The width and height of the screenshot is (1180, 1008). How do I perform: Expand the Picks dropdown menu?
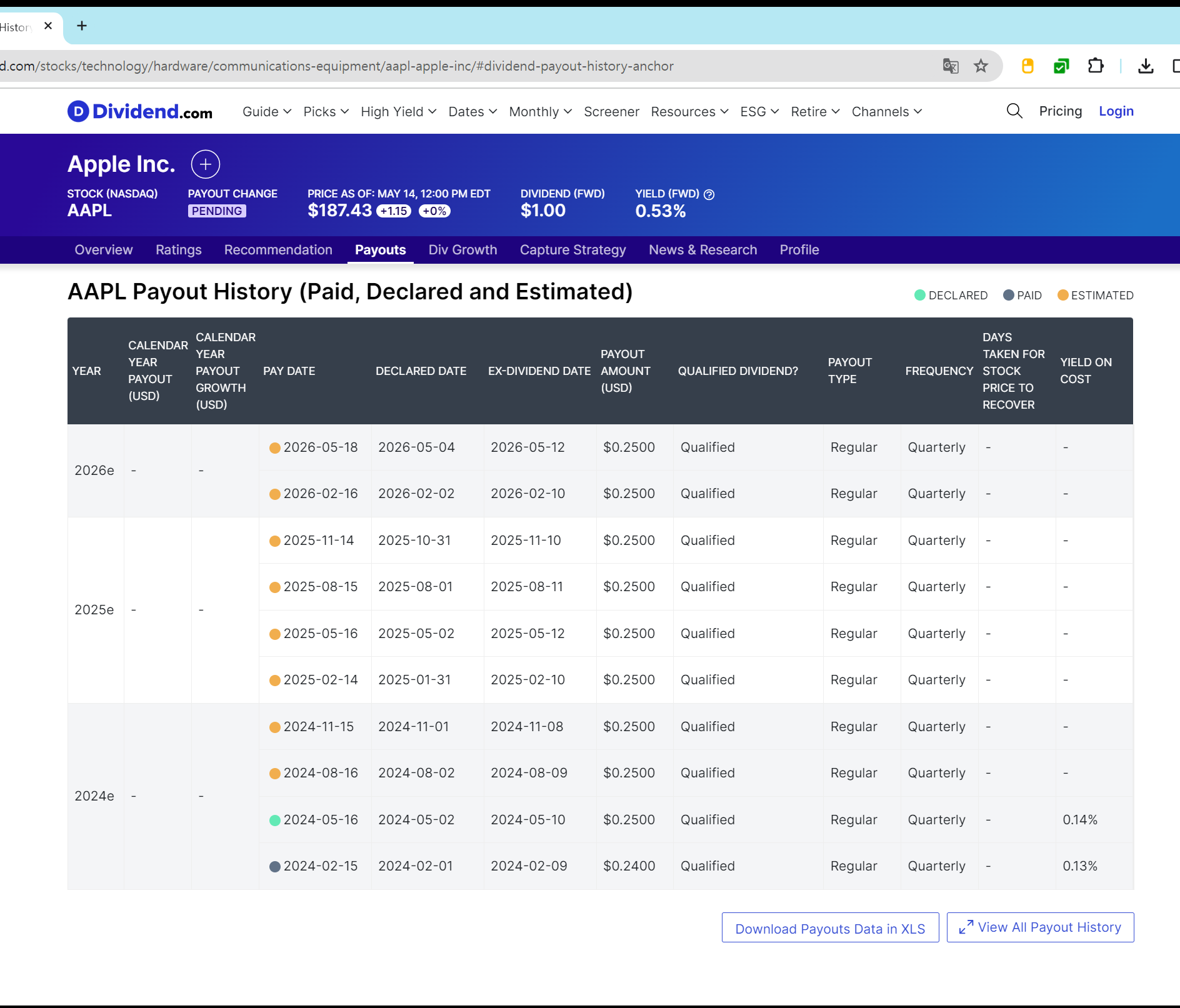(326, 111)
